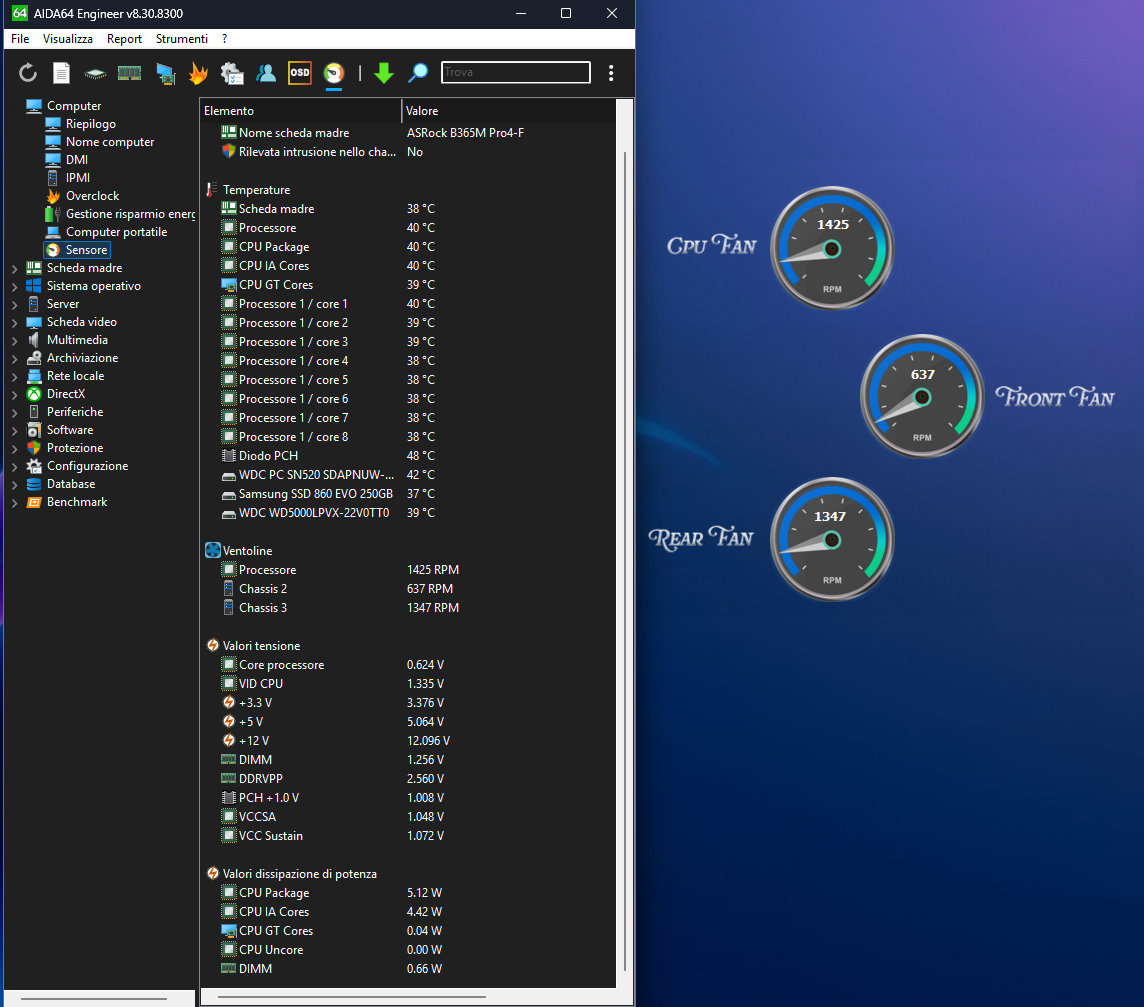Open the three-dot toolbar overflow menu
Image resolution: width=1144 pixels, height=1007 pixels.
click(611, 73)
